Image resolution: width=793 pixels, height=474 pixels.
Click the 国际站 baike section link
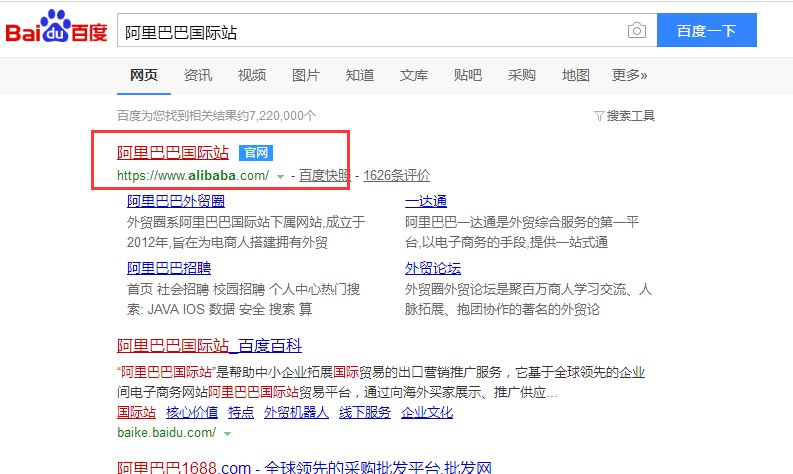(137, 412)
